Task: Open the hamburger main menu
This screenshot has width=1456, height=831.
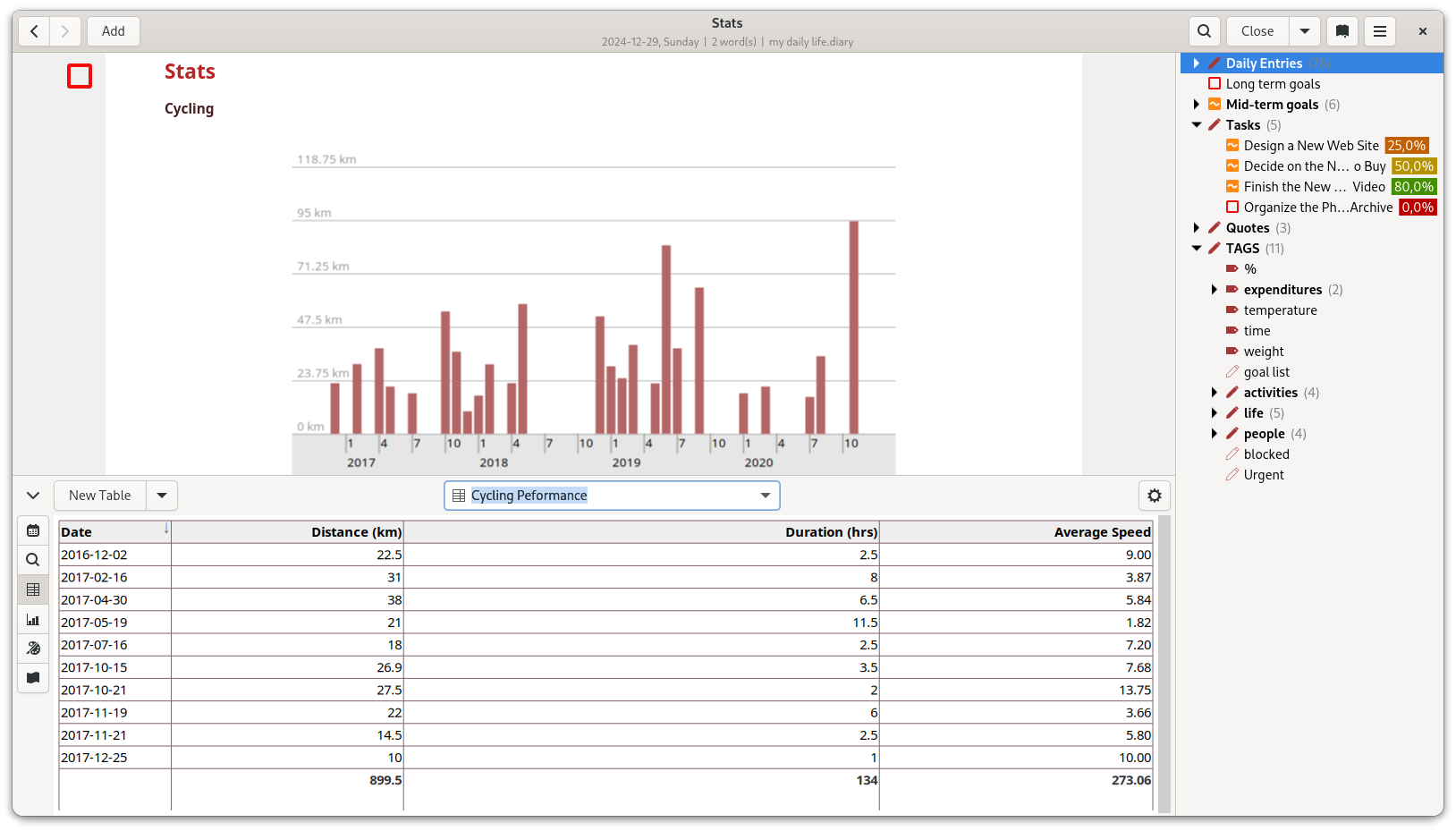Action: pyautogui.click(x=1380, y=31)
